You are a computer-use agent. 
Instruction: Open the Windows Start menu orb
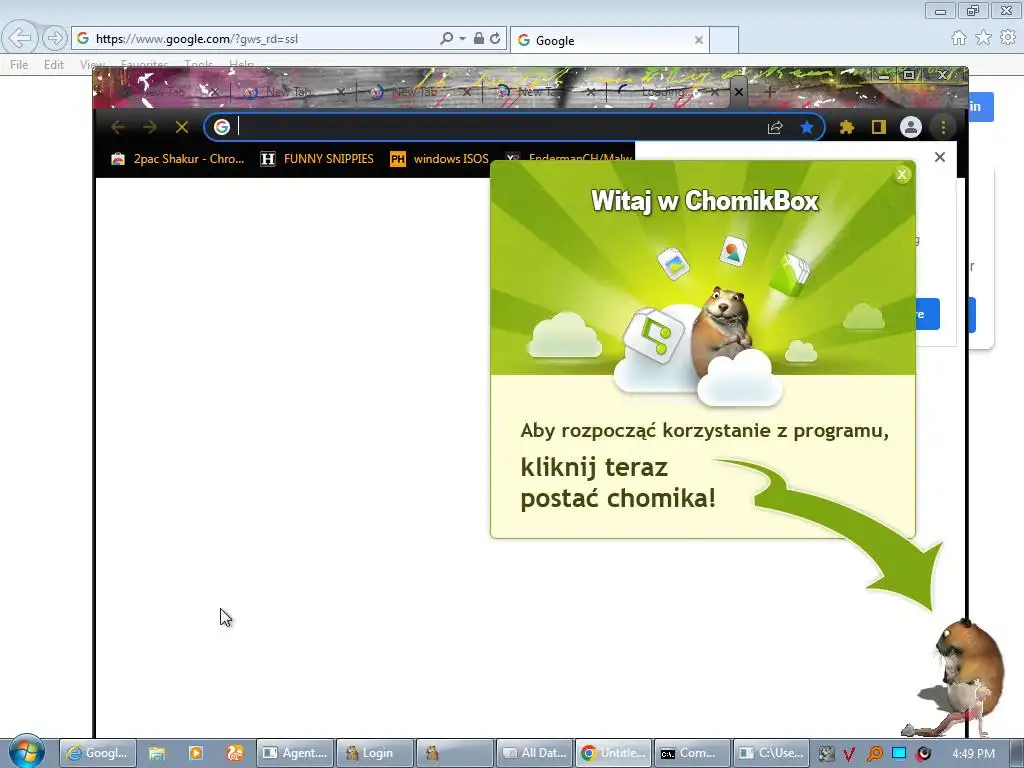click(x=26, y=751)
